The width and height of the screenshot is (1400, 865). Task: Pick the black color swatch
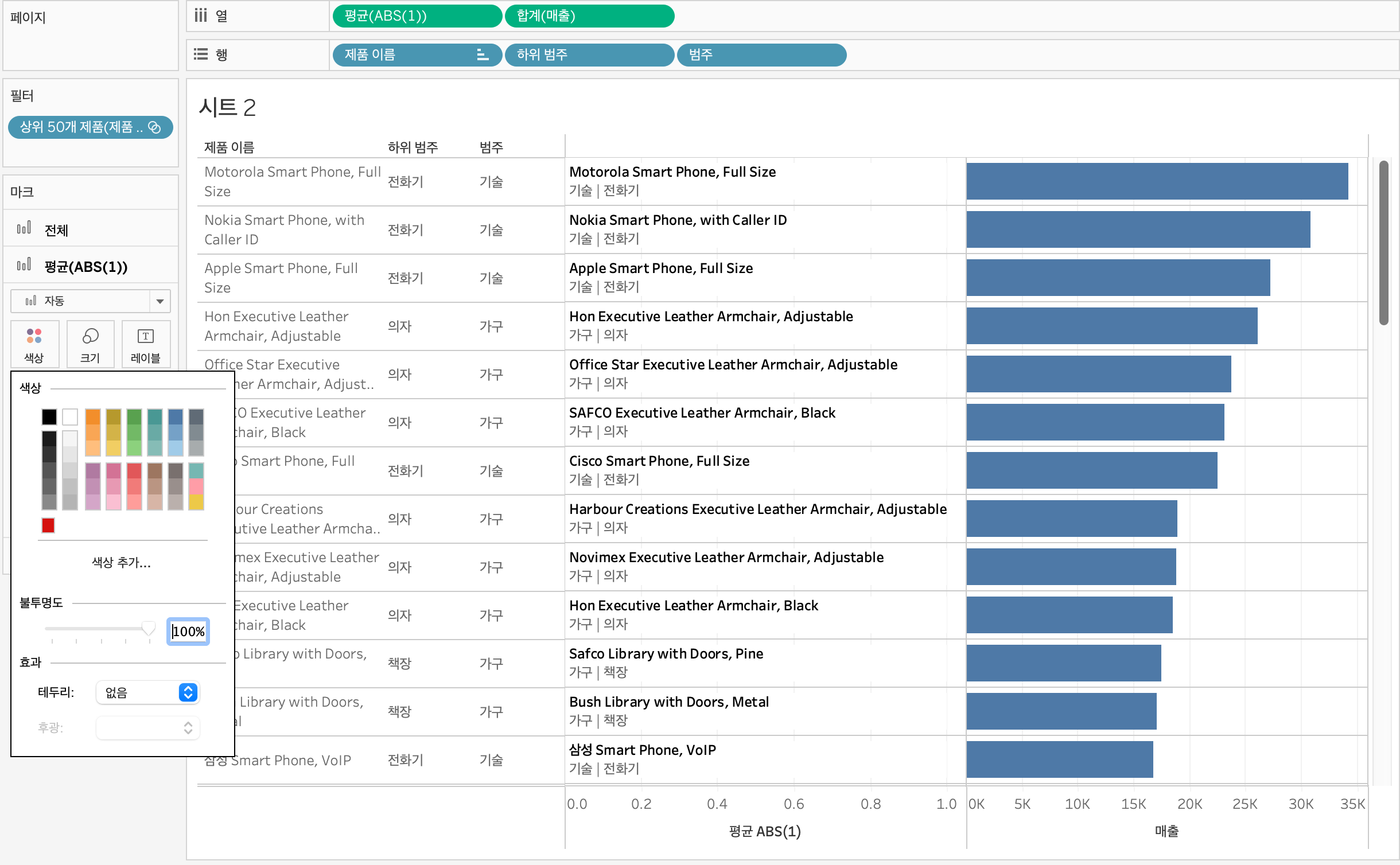click(x=49, y=417)
